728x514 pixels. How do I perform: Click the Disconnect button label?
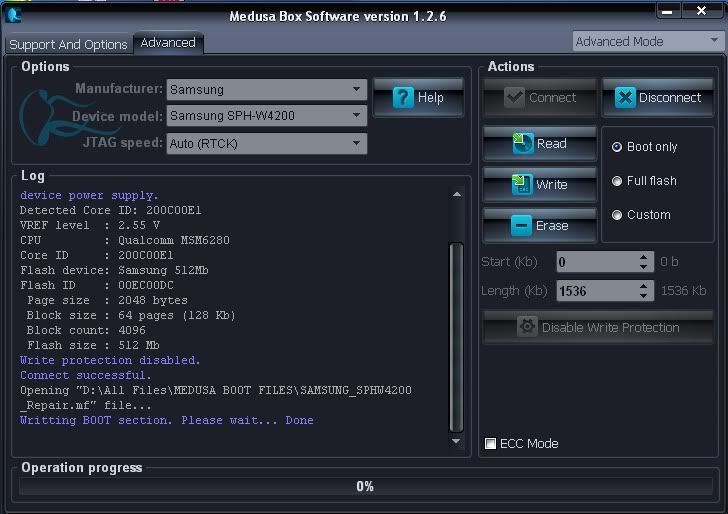click(x=670, y=98)
